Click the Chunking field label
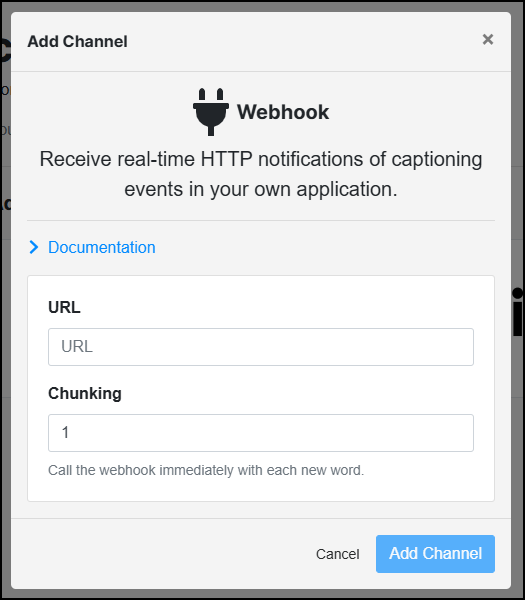This screenshot has width=525, height=600. 85,393
